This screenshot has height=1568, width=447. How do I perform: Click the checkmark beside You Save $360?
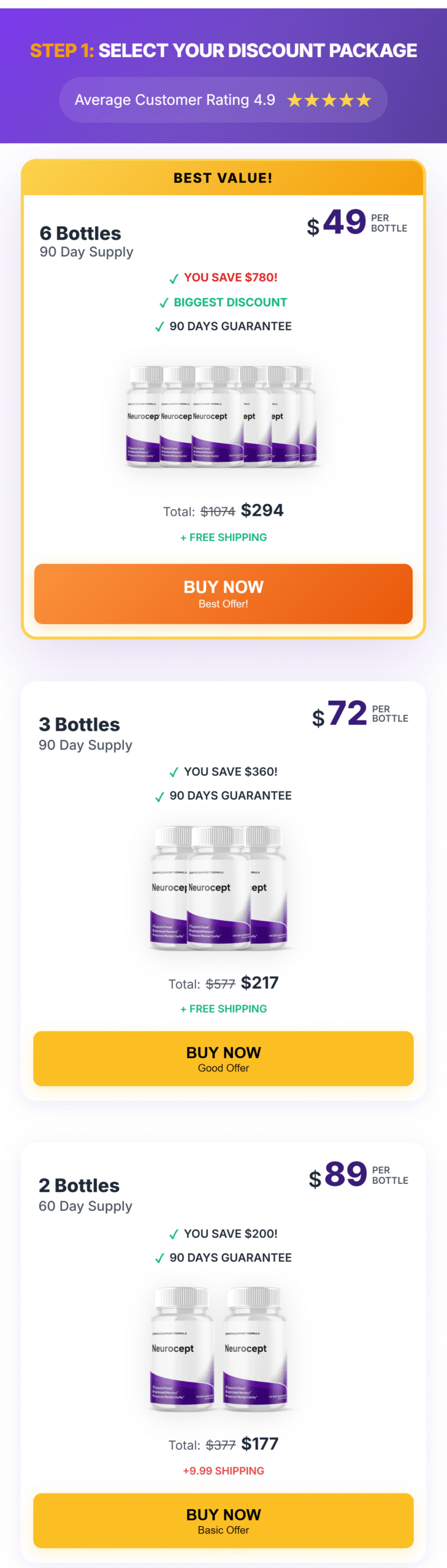[x=174, y=772]
